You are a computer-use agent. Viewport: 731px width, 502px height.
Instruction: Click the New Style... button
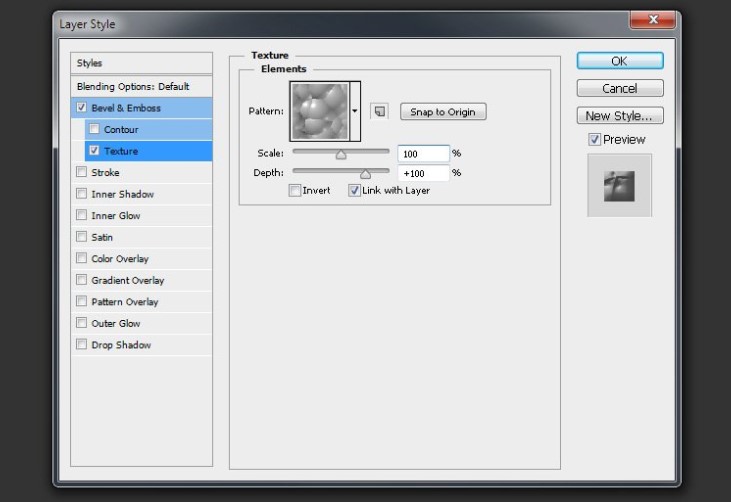click(619, 116)
